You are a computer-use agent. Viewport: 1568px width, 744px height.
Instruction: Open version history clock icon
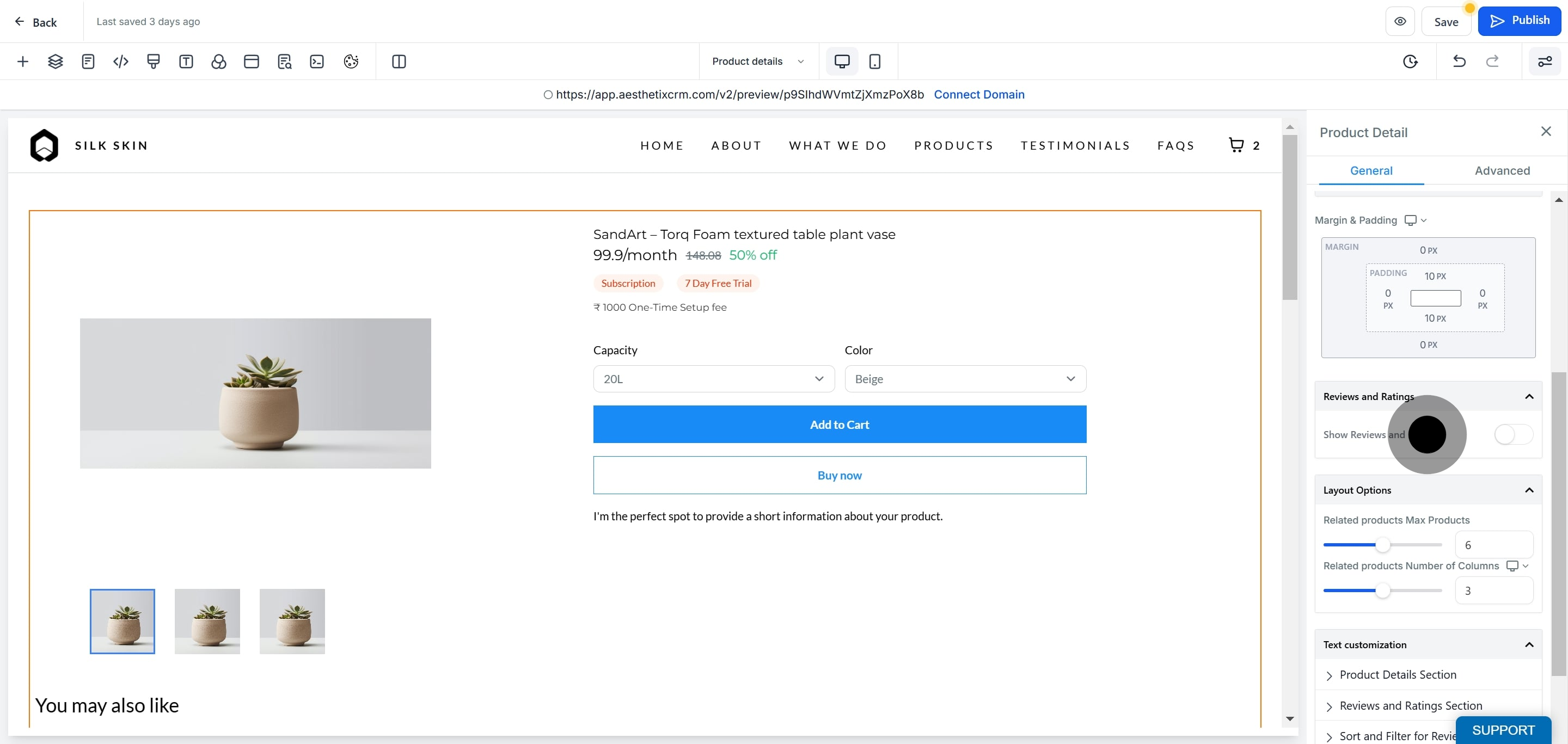(x=1410, y=62)
